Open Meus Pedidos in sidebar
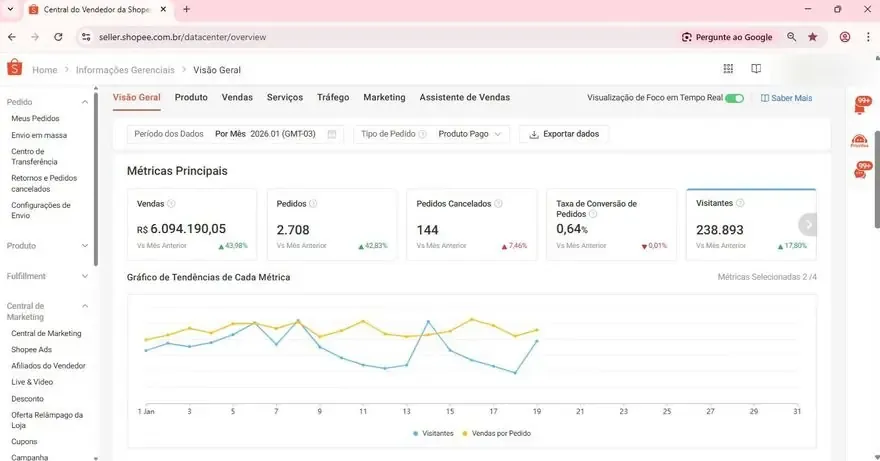880x461 pixels. pos(35,118)
